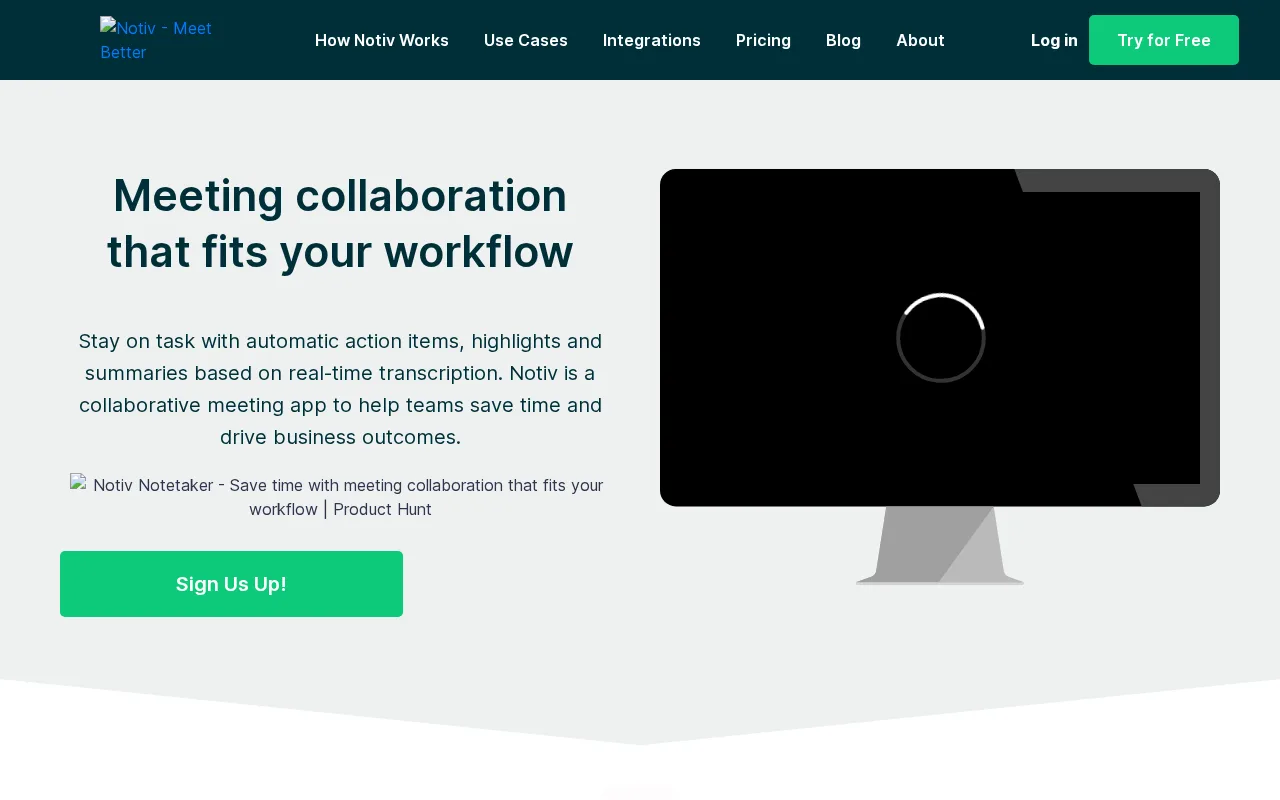1280x800 pixels.
Task: Click the Try for Free button
Action: (x=1164, y=40)
